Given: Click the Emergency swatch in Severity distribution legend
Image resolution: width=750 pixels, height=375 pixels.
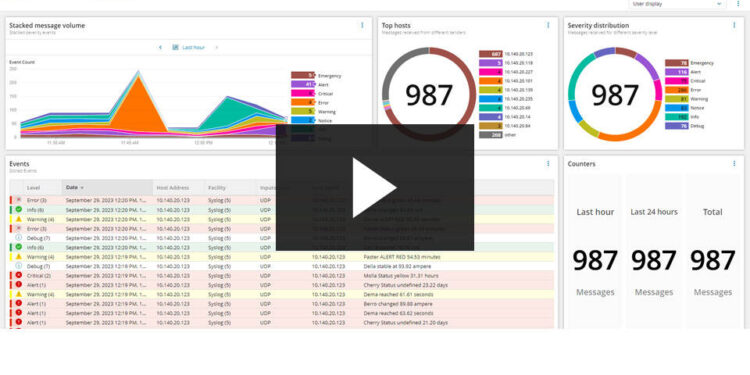Looking at the screenshot, I should tap(676, 63).
